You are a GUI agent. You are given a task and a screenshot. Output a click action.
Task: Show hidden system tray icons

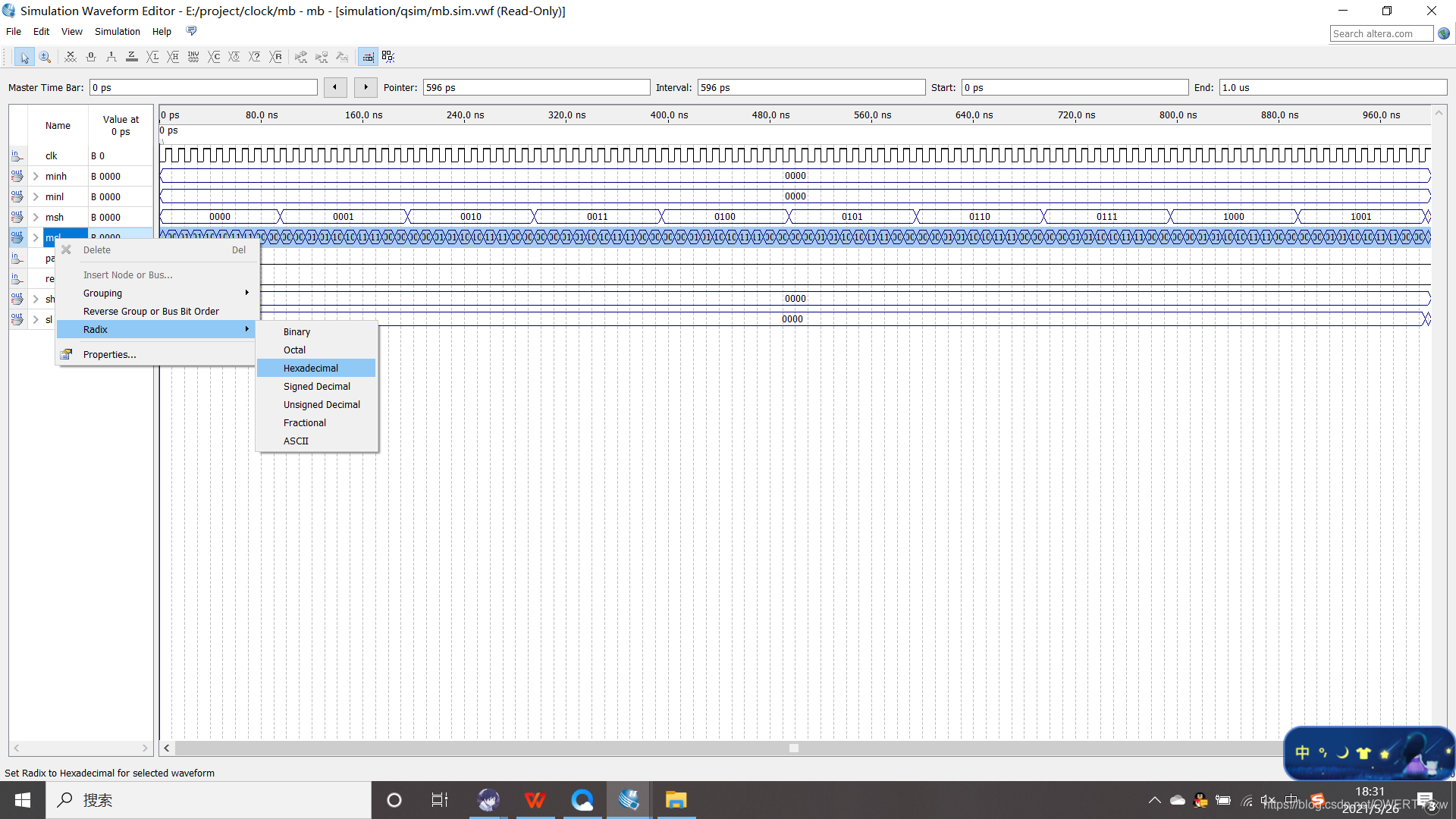click(x=1154, y=800)
